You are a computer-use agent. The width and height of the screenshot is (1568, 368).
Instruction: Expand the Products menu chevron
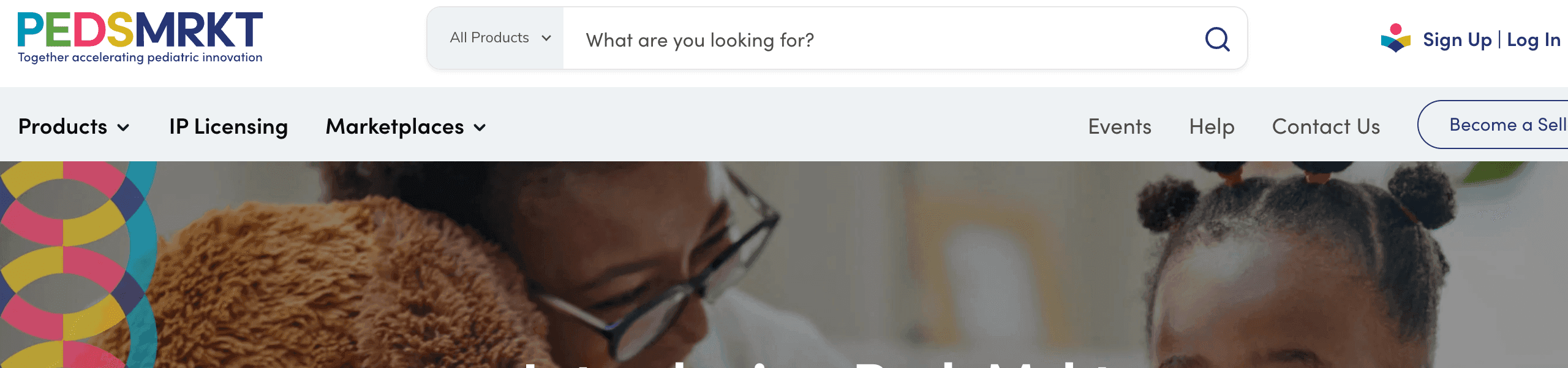click(x=123, y=128)
